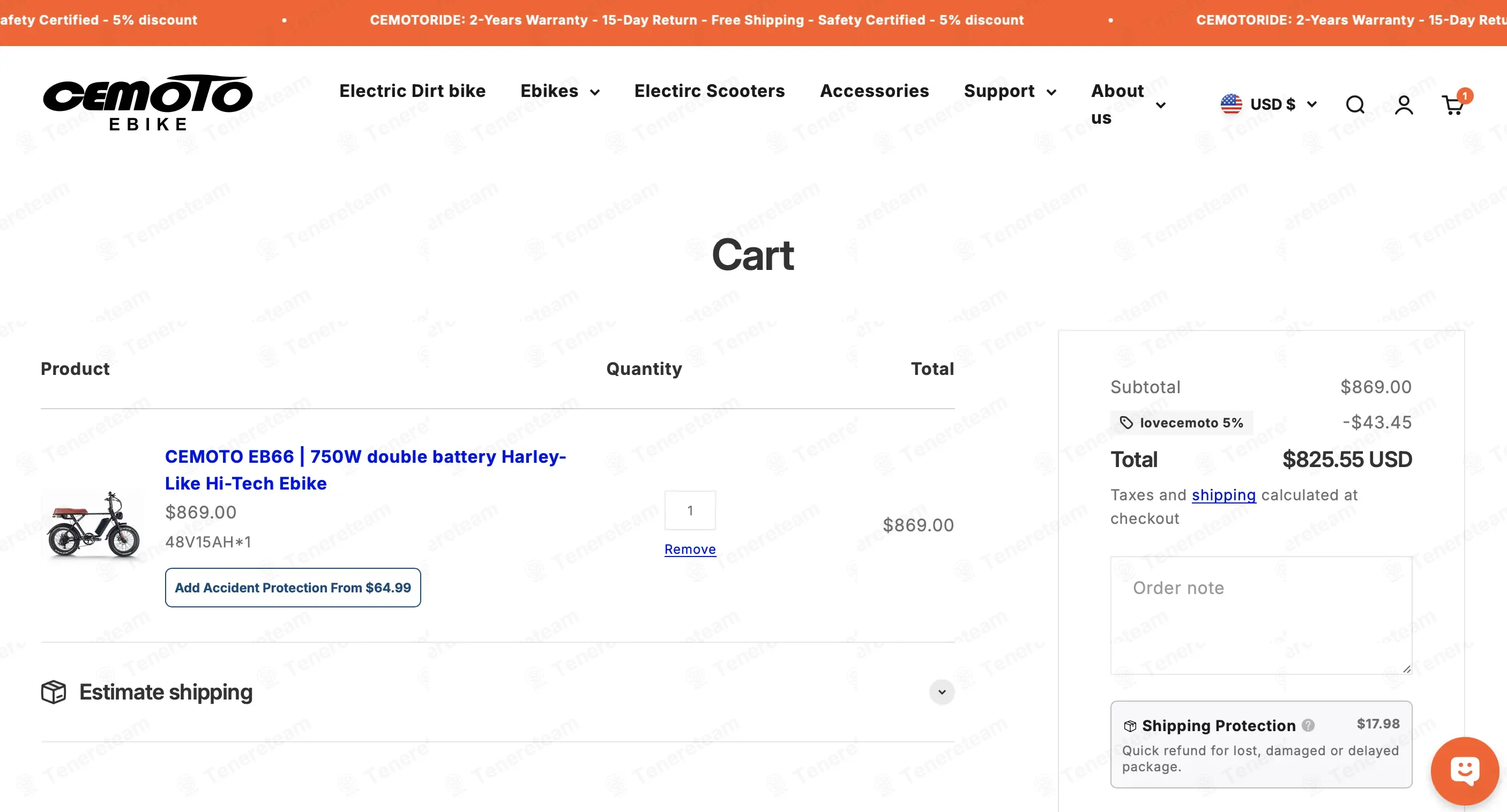The width and height of the screenshot is (1507, 812).
Task: Click the EB66 ebike product thumbnail
Action: coord(93,524)
